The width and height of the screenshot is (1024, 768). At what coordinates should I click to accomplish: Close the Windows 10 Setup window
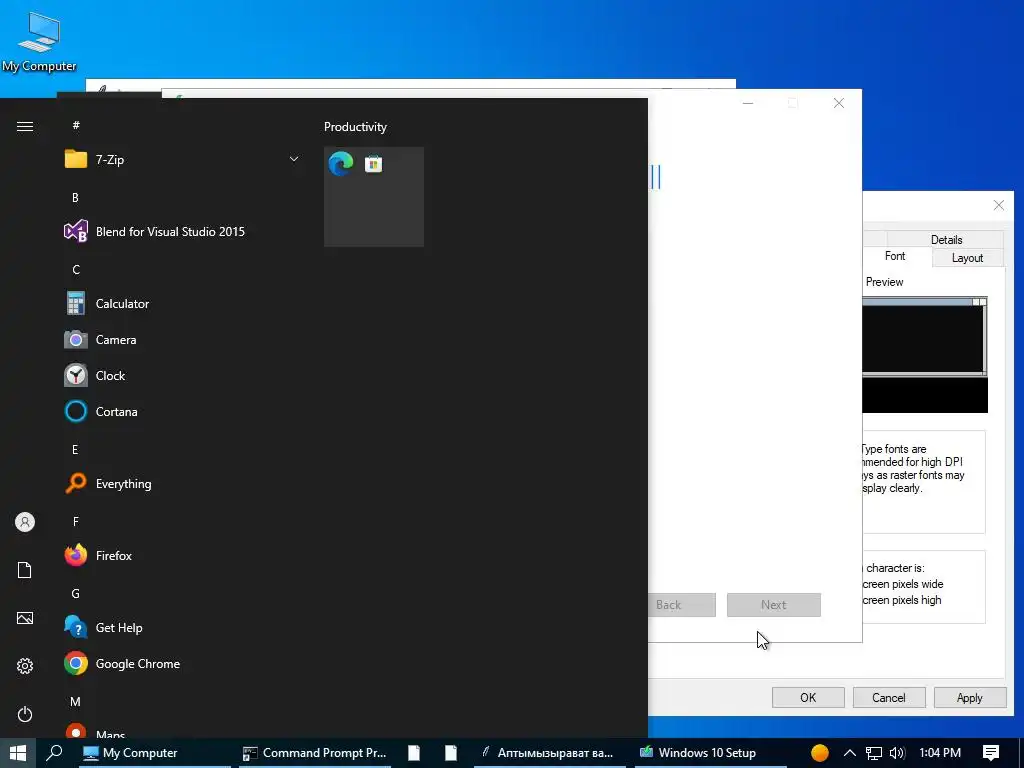[x=839, y=103]
